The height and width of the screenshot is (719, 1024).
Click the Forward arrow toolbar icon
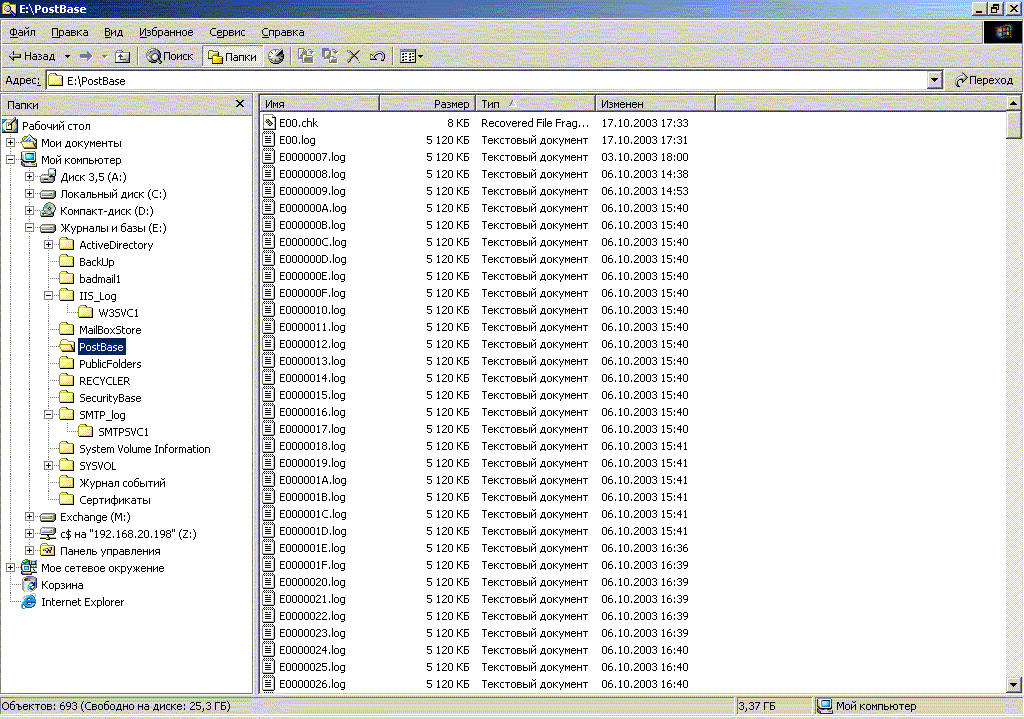click(x=86, y=56)
